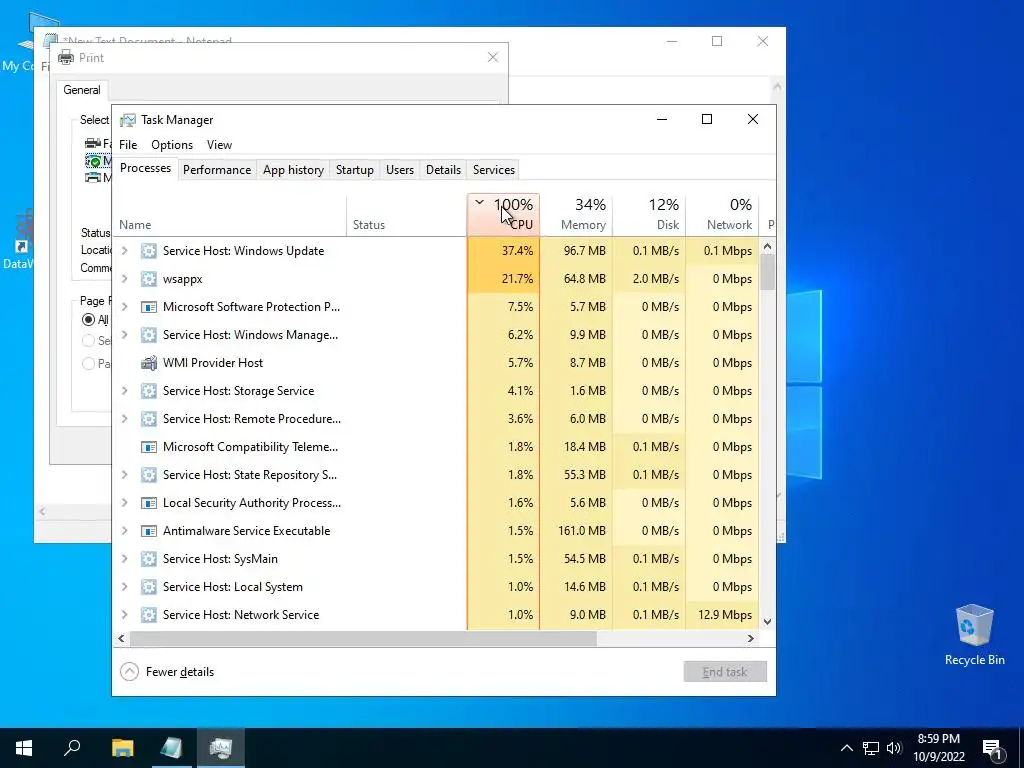Click Service Host: Remote Procedure icon
1024x768 pixels.
click(149, 419)
